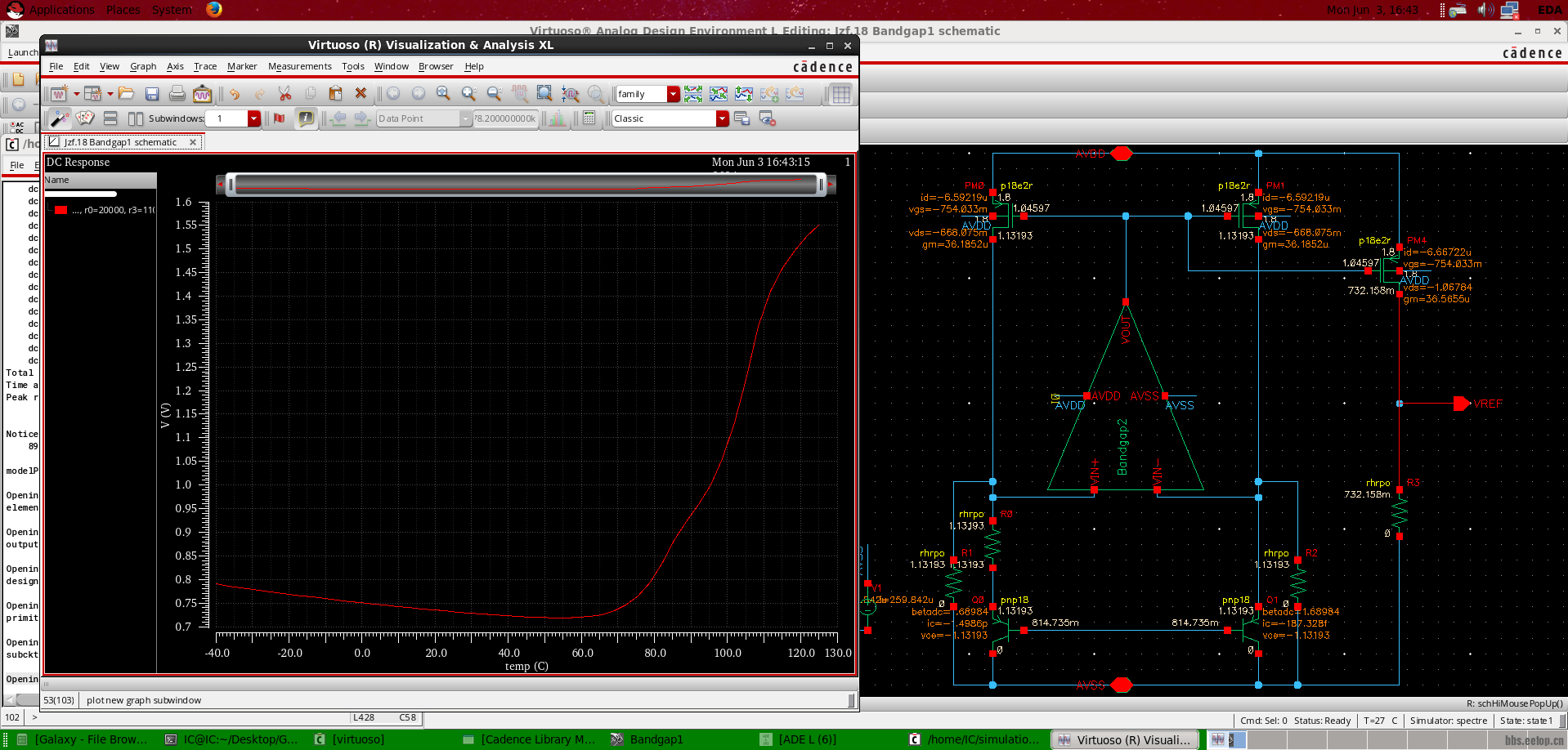Image resolution: width=1568 pixels, height=750 pixels.
Task: Open the Applications menu in top panel
Action: coord(62,10)
